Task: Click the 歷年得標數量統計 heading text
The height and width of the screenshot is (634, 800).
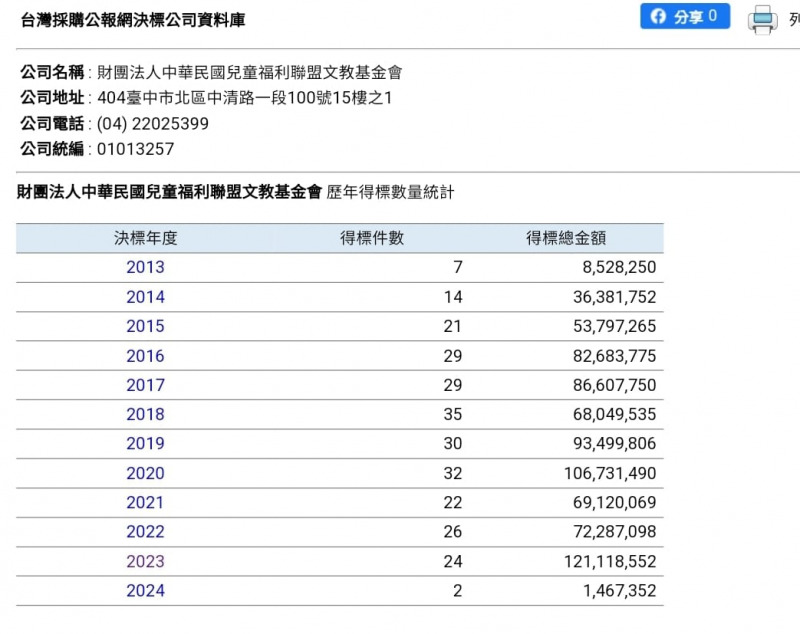Action: [x=390, y=192]
